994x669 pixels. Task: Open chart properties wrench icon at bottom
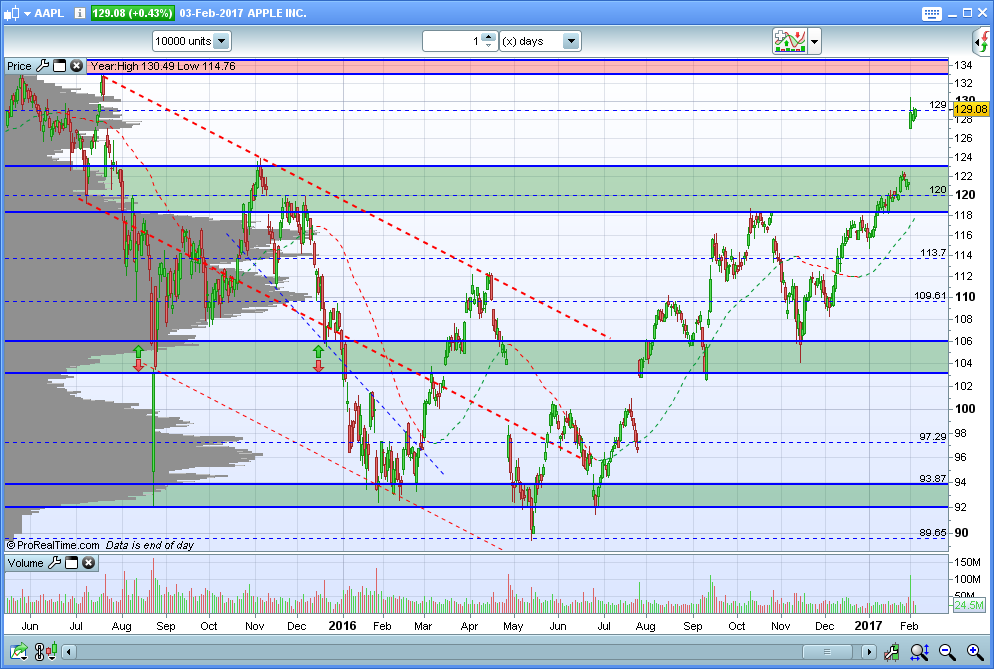pos(891,651)
